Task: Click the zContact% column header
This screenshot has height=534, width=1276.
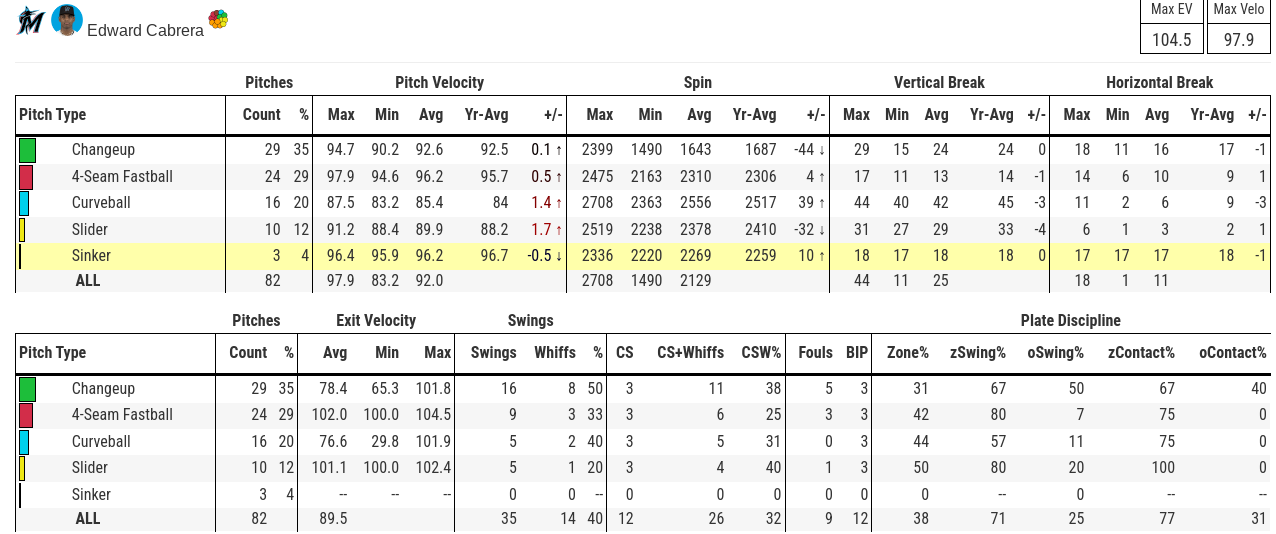Action: pyautogui.click(x=1141, y=353)
